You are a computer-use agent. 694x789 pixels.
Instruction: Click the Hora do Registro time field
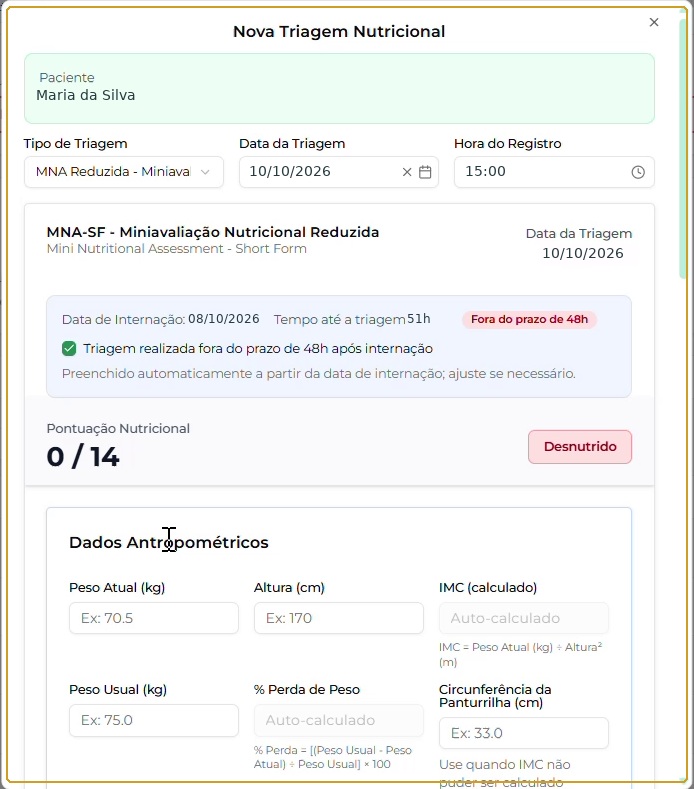pyautogui.click(x=554, y=172)
